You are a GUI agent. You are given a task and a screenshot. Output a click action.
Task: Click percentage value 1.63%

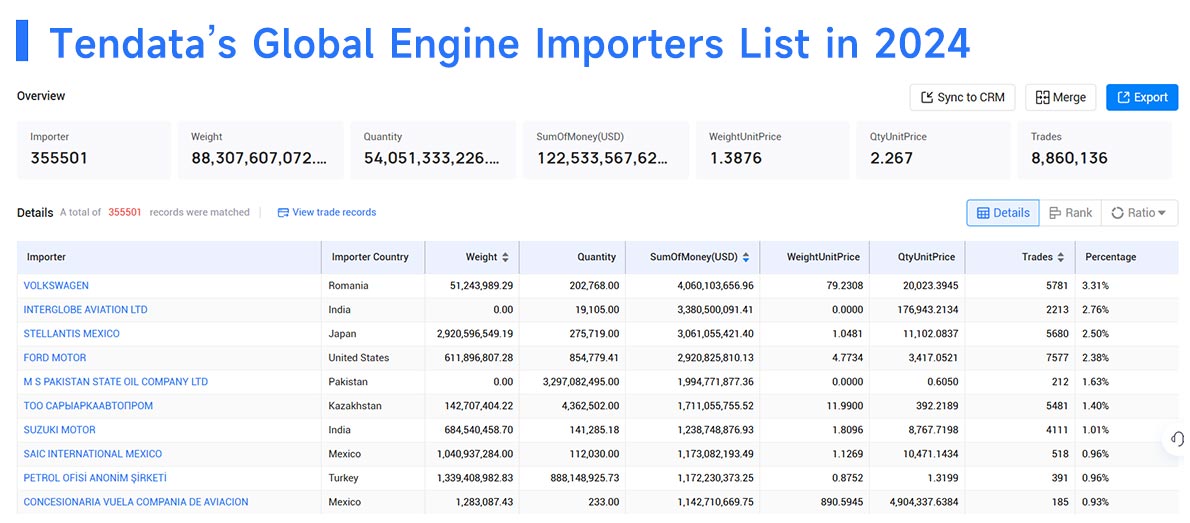point(1097,382)
